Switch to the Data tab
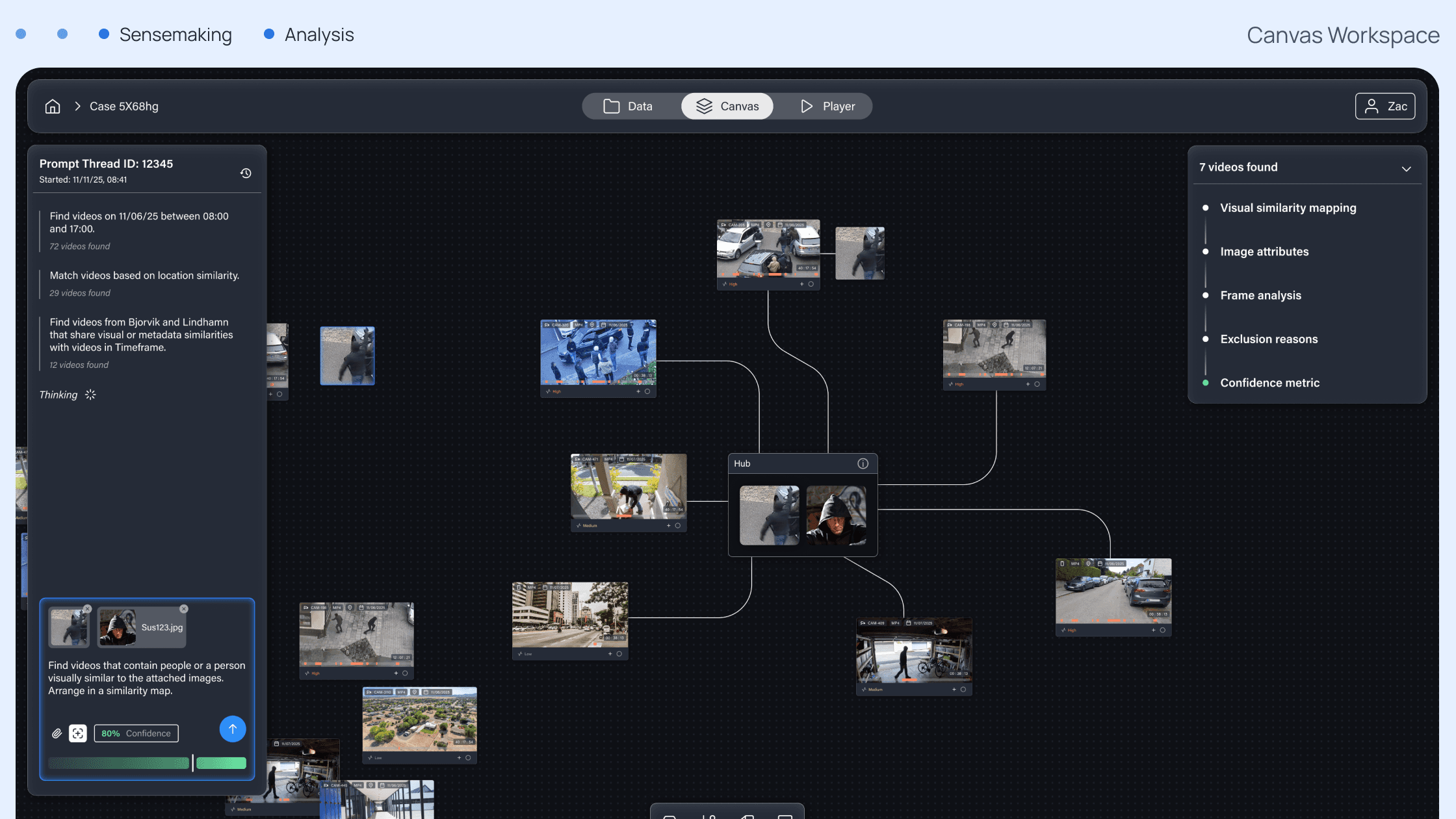1456x819 pixels. 628,107
